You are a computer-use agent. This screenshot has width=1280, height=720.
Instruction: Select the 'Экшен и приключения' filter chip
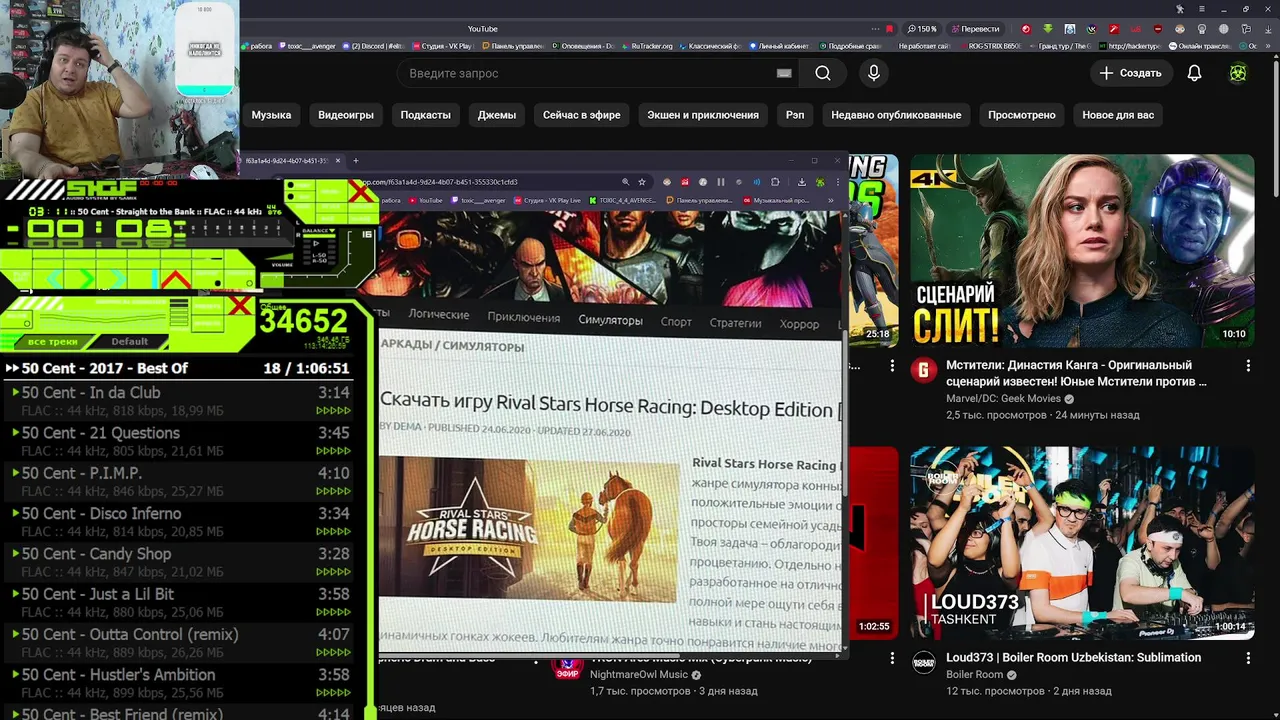click(703, 115)
